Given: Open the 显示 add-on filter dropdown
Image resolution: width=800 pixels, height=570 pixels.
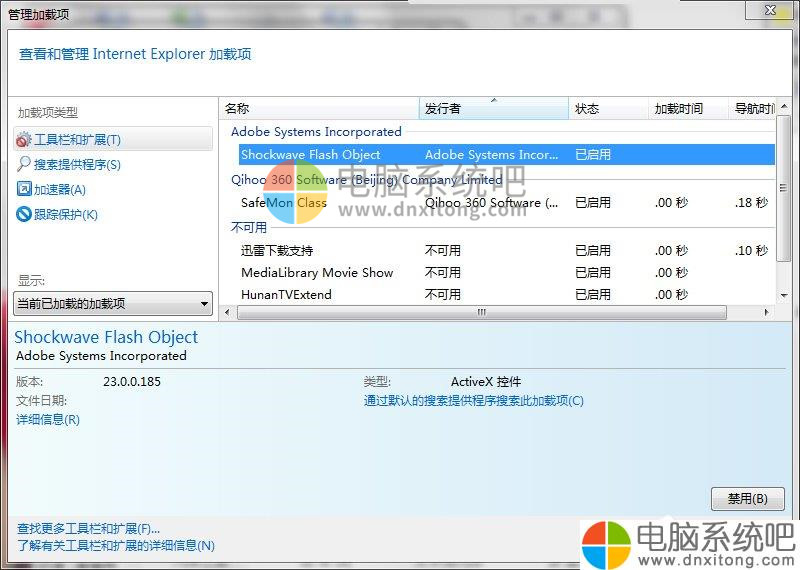Looking at the screenshot, I should (x=114, y=304).
